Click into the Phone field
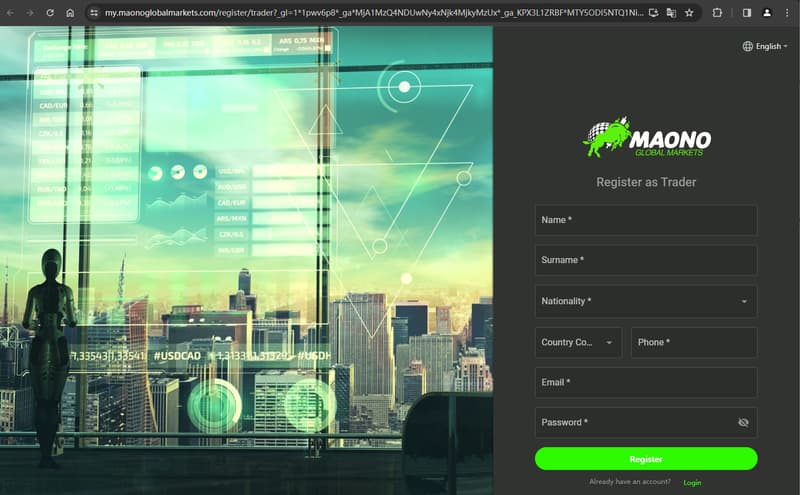 (694, 342)
